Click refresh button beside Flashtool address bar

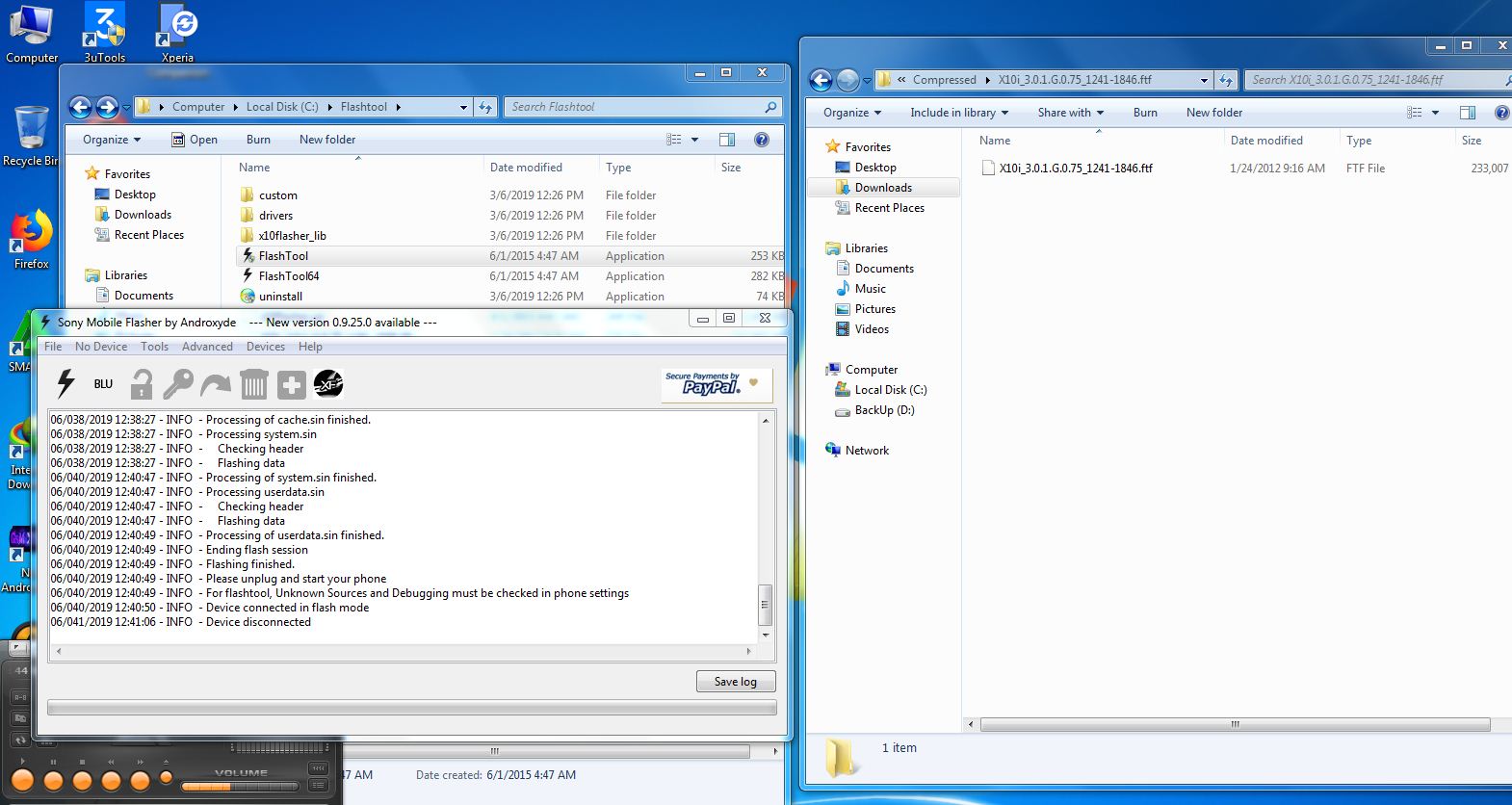[485, 107]
